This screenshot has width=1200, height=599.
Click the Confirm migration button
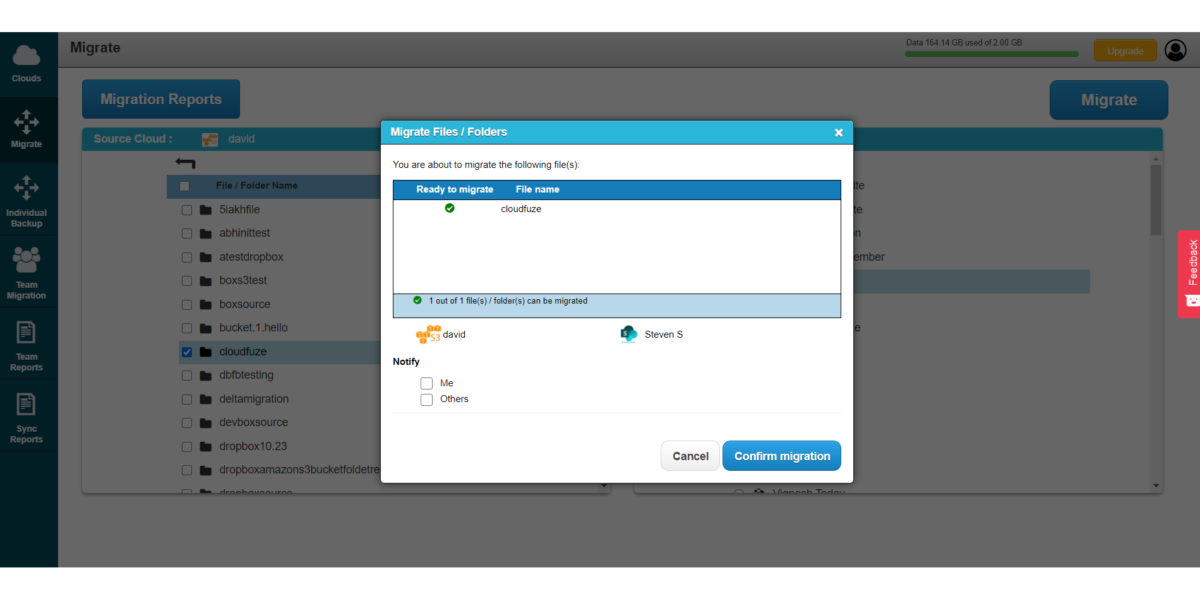coord(782,455)
